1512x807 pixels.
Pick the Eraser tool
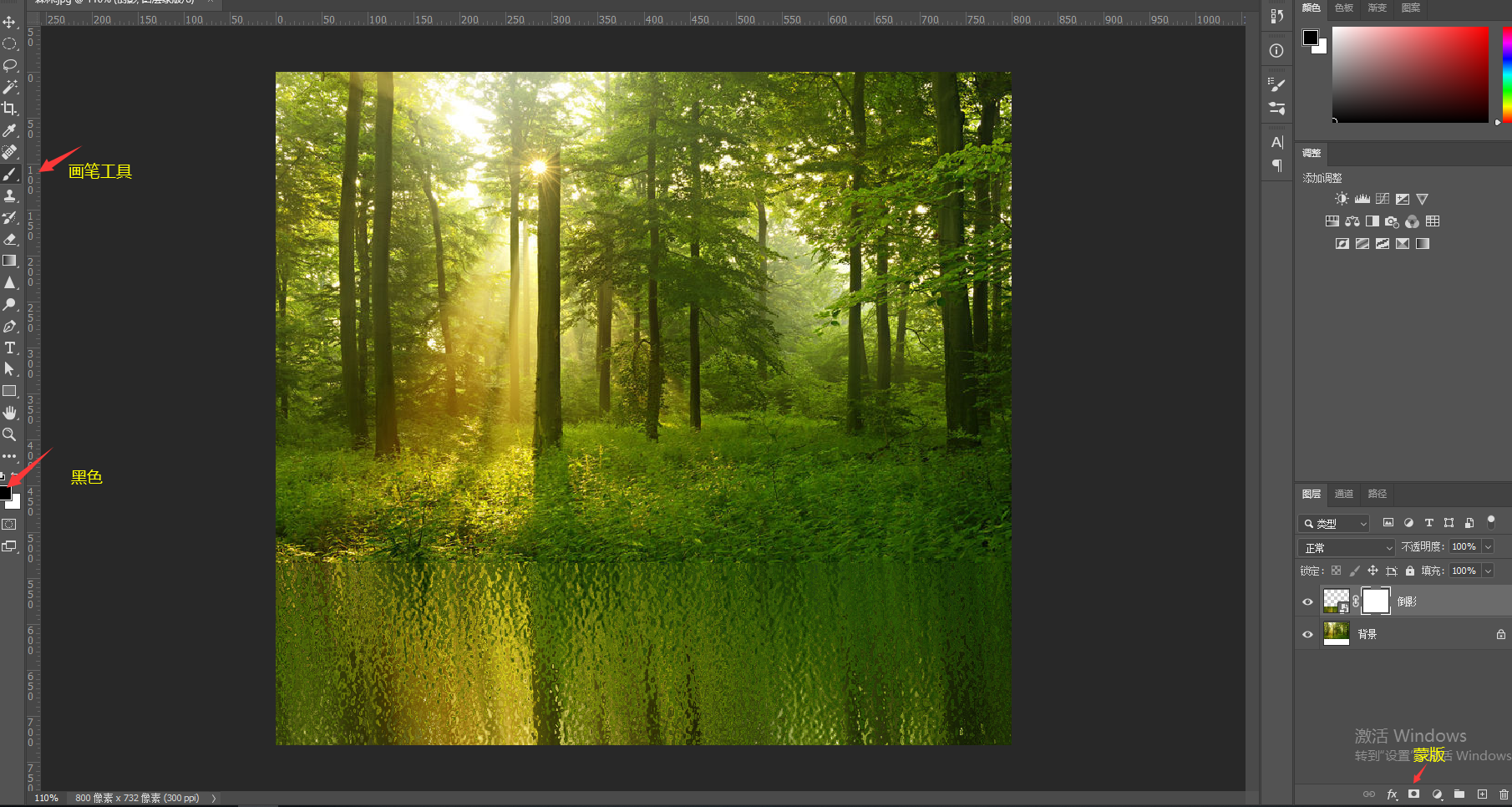click(x=10, y=239)
